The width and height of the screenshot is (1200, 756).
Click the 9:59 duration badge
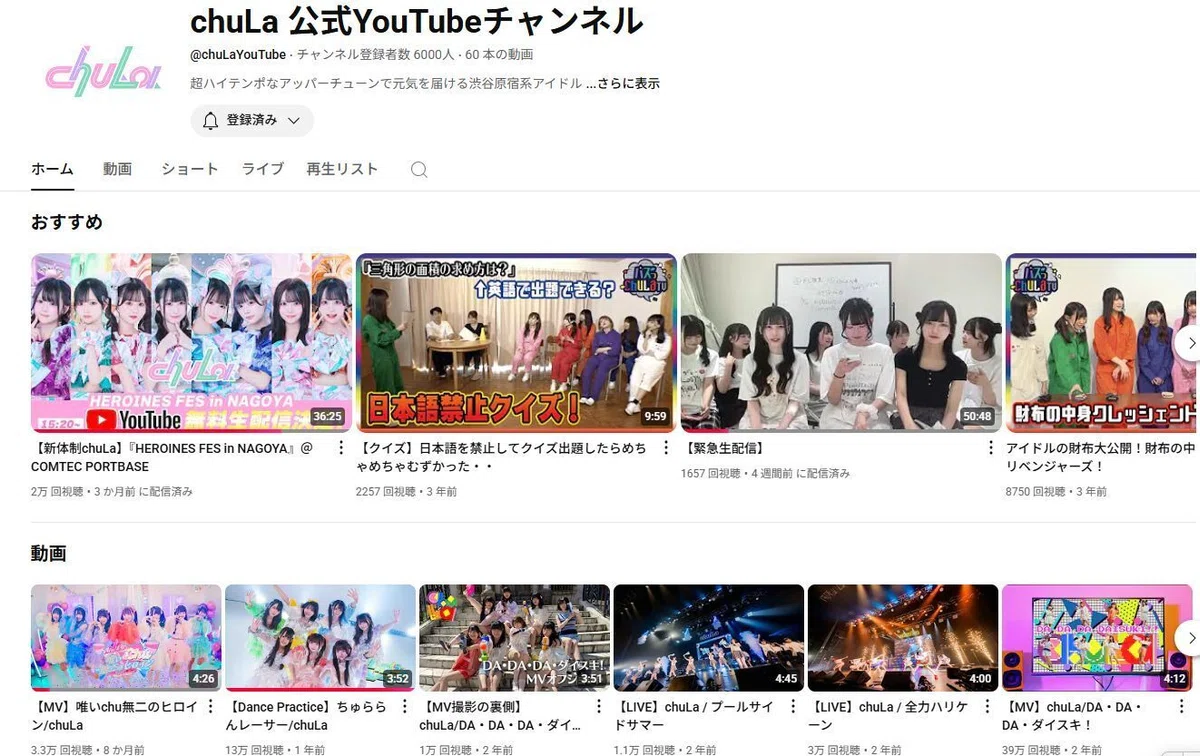point(655,416)
